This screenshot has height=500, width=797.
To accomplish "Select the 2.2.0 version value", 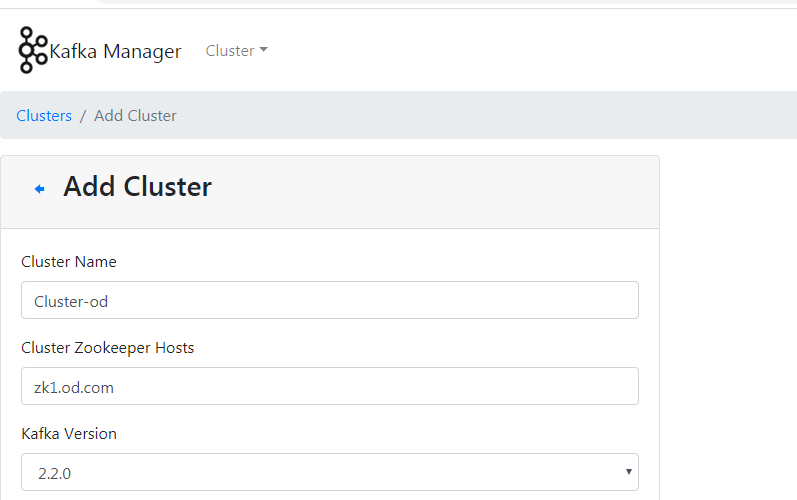I will (x=54, y=474).
